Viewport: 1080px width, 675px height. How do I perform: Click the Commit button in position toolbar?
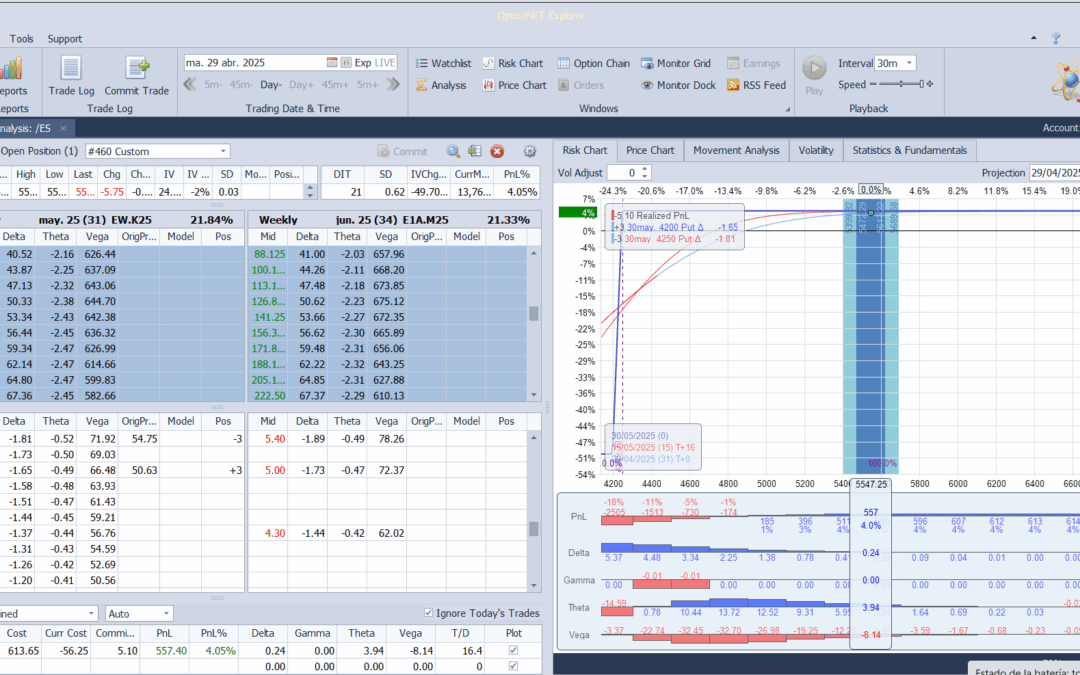click(x=403, y=152)
